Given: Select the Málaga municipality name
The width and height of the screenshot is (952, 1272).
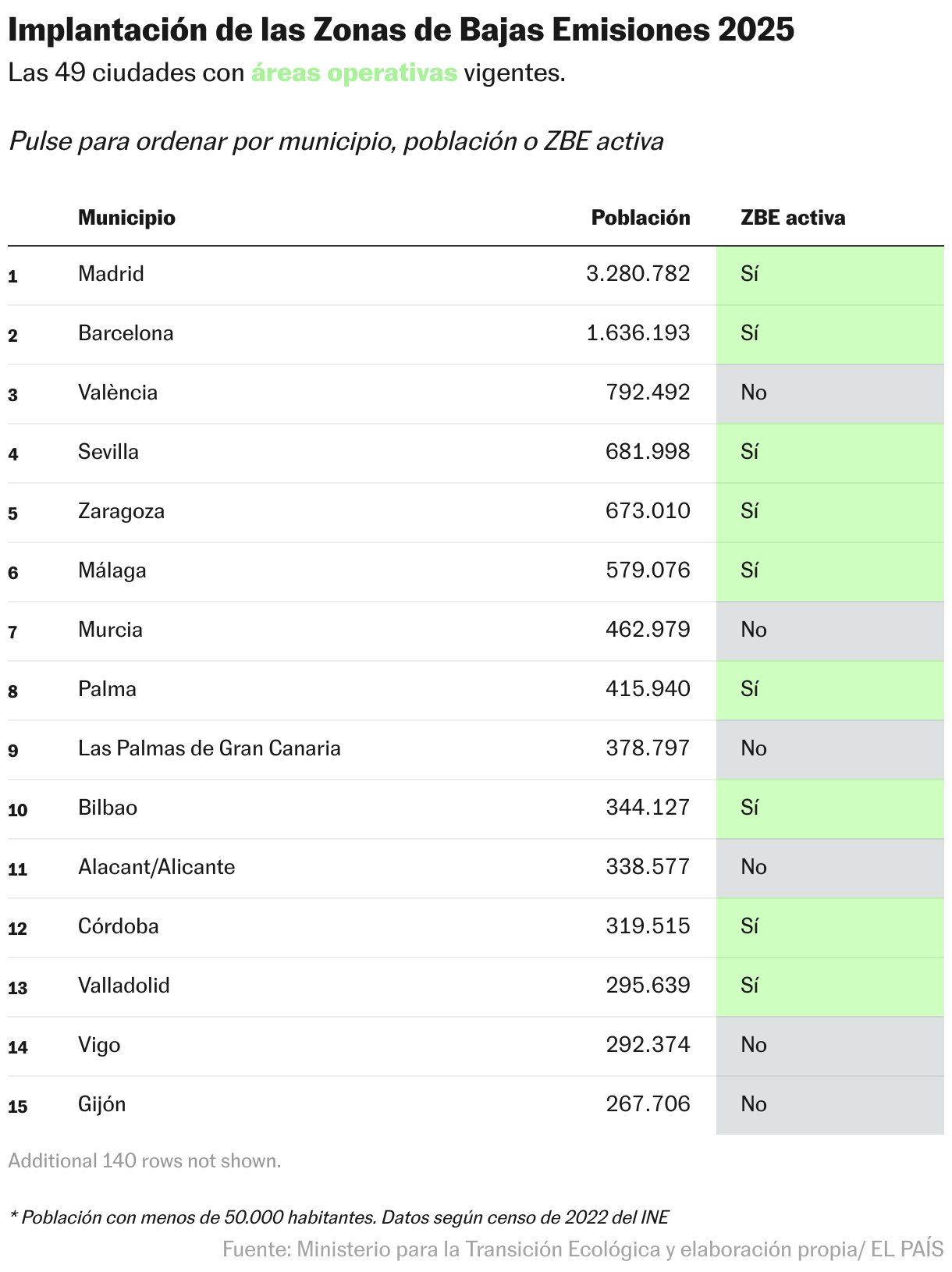Looking at the screenshot, I should pos(112,570).
